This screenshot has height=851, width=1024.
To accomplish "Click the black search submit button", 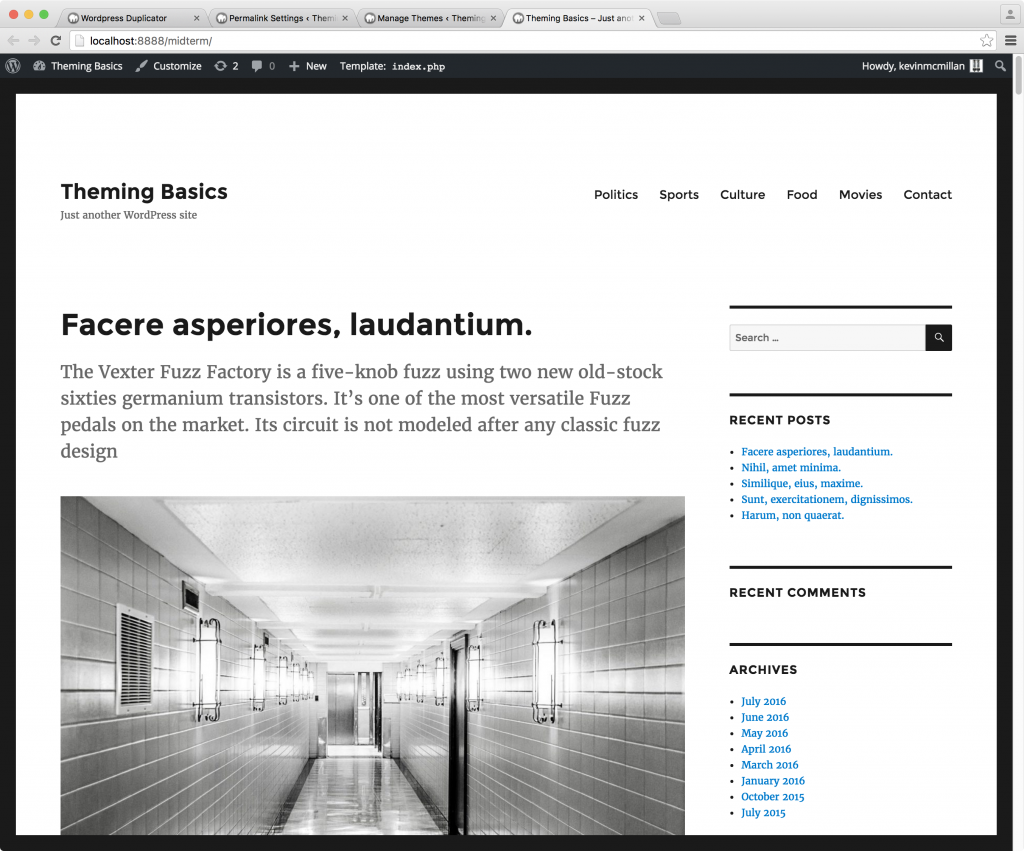I will click(938, 338).
